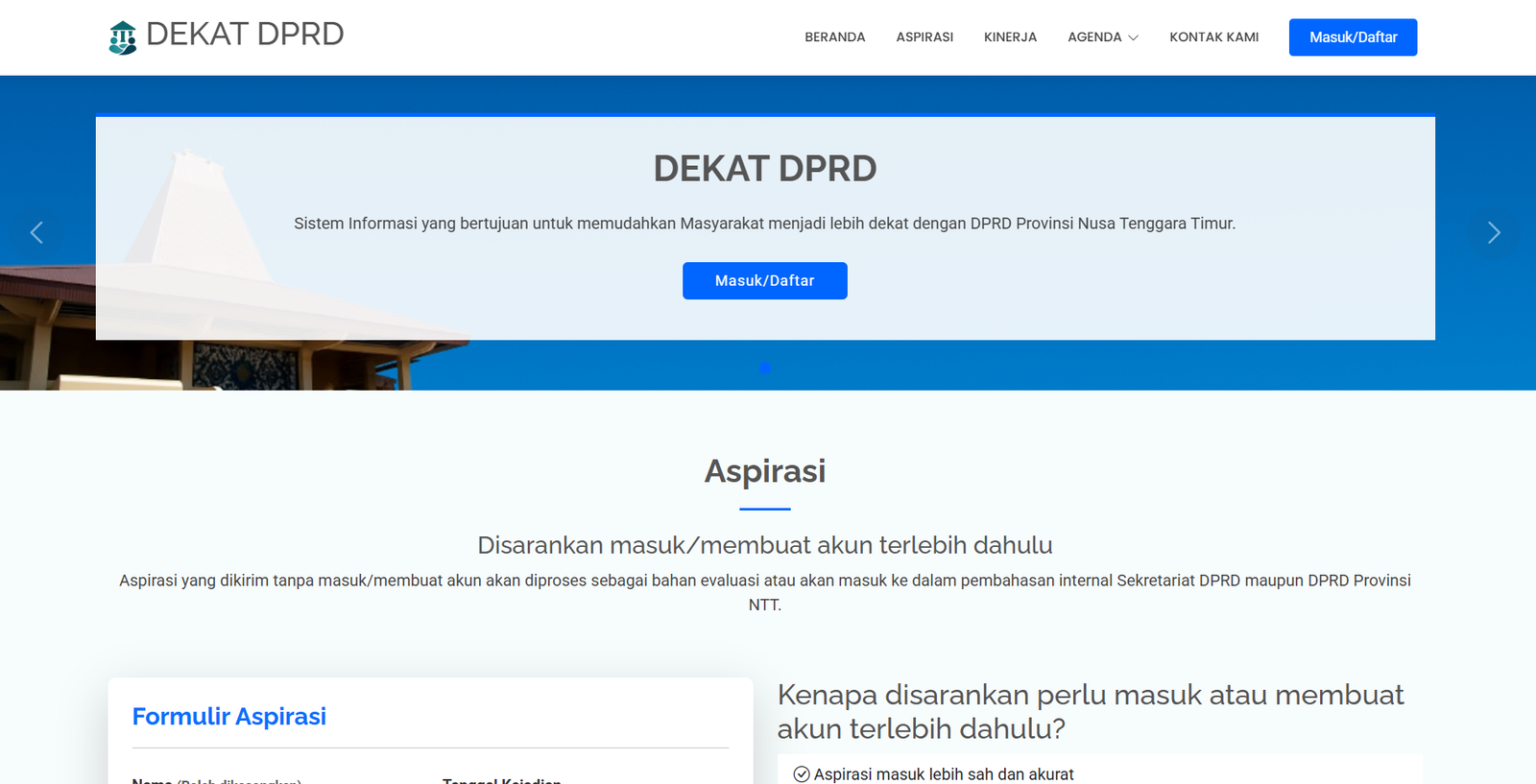
Task: Click the 'Kenapa disarankan perlu masuk' heading
Action: [x=1090, y=711]
